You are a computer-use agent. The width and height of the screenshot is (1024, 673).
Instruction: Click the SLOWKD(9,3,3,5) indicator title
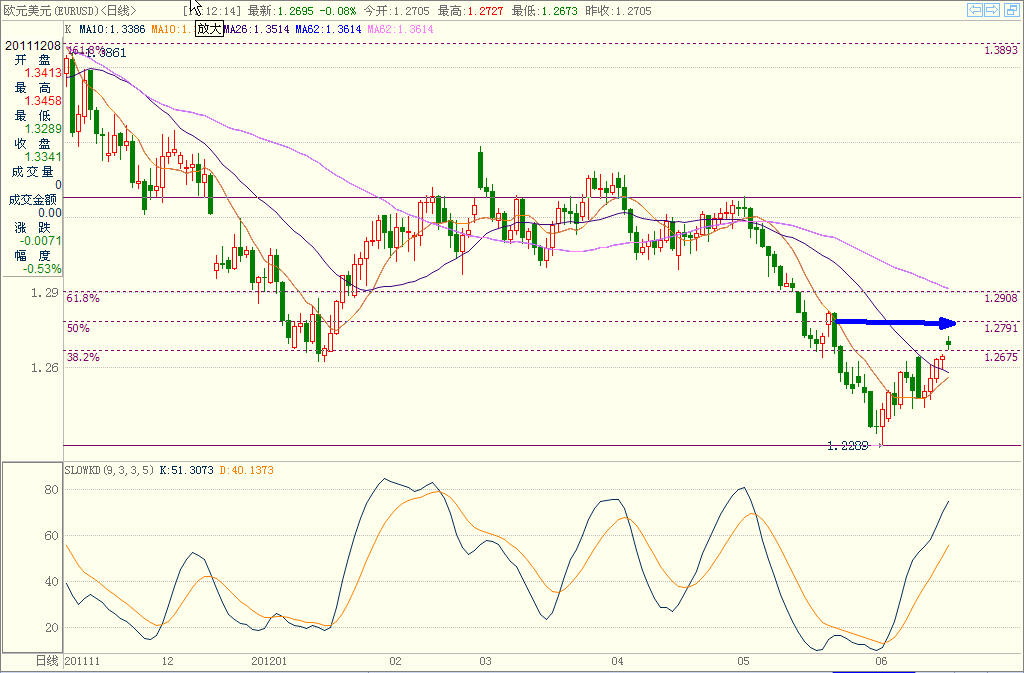109,470
